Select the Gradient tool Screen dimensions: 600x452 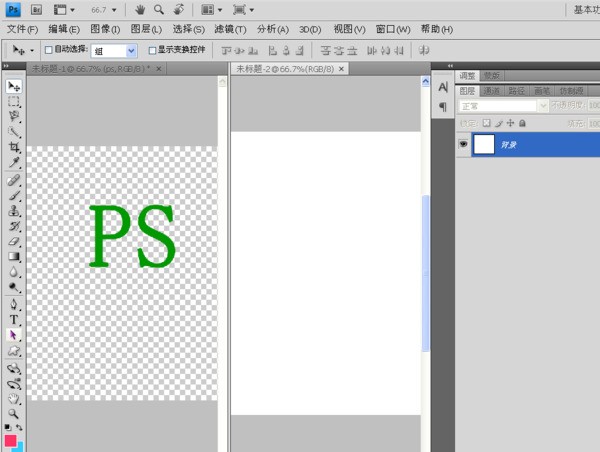[14, 256]
